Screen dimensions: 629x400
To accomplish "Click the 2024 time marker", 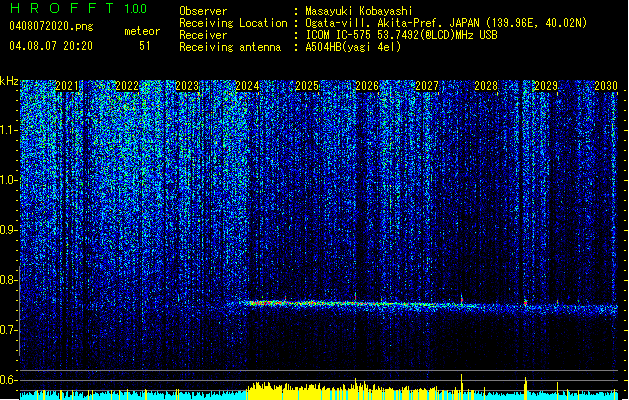I will 247,86.
